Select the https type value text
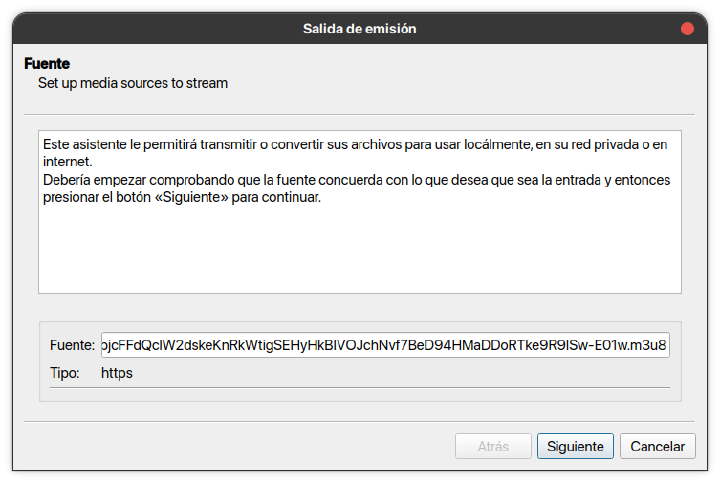 tap(117, 373)
